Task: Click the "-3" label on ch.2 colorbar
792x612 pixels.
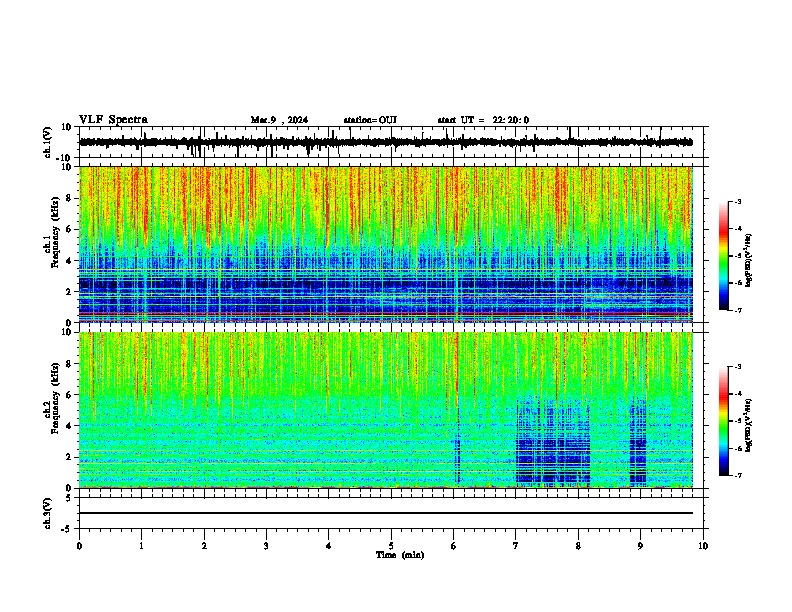Action: click(x=737, y=367)
